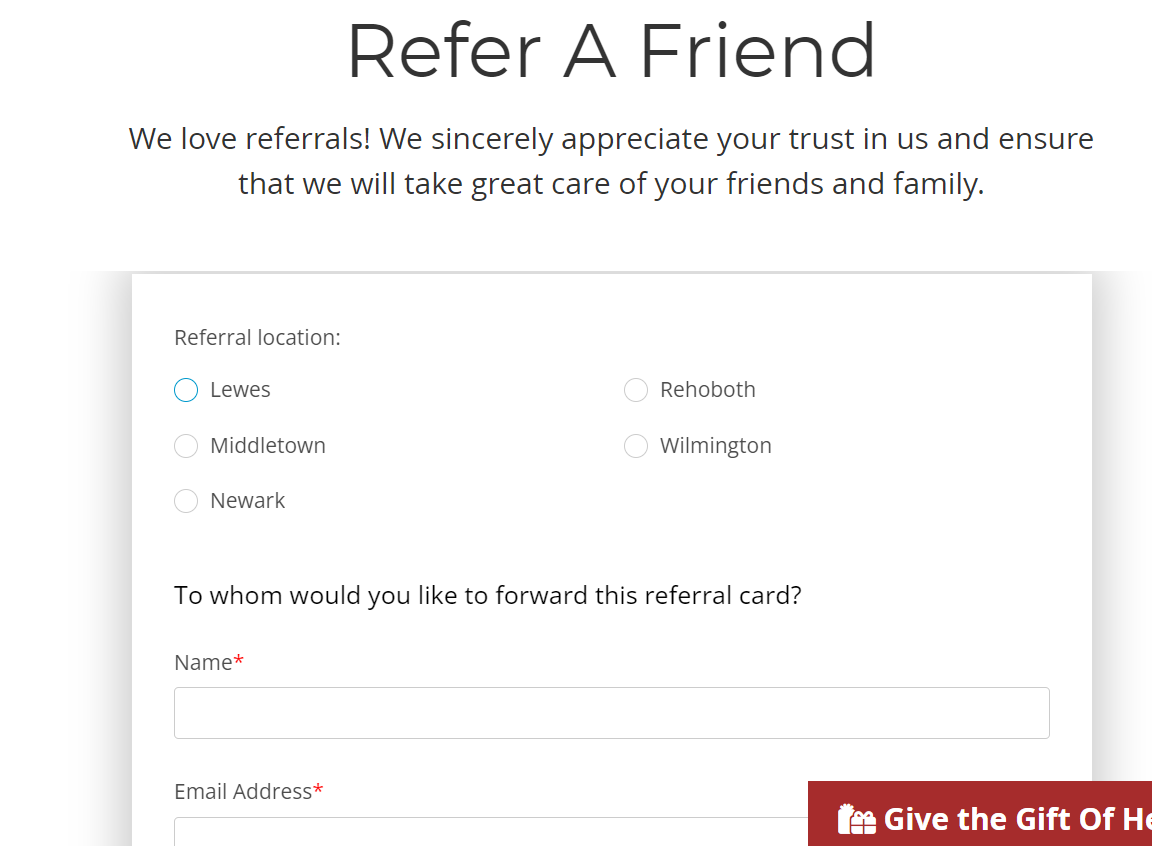The image size is (1152, 846).
Task: Click the Wilmington text label
Action: coord(716,446)
